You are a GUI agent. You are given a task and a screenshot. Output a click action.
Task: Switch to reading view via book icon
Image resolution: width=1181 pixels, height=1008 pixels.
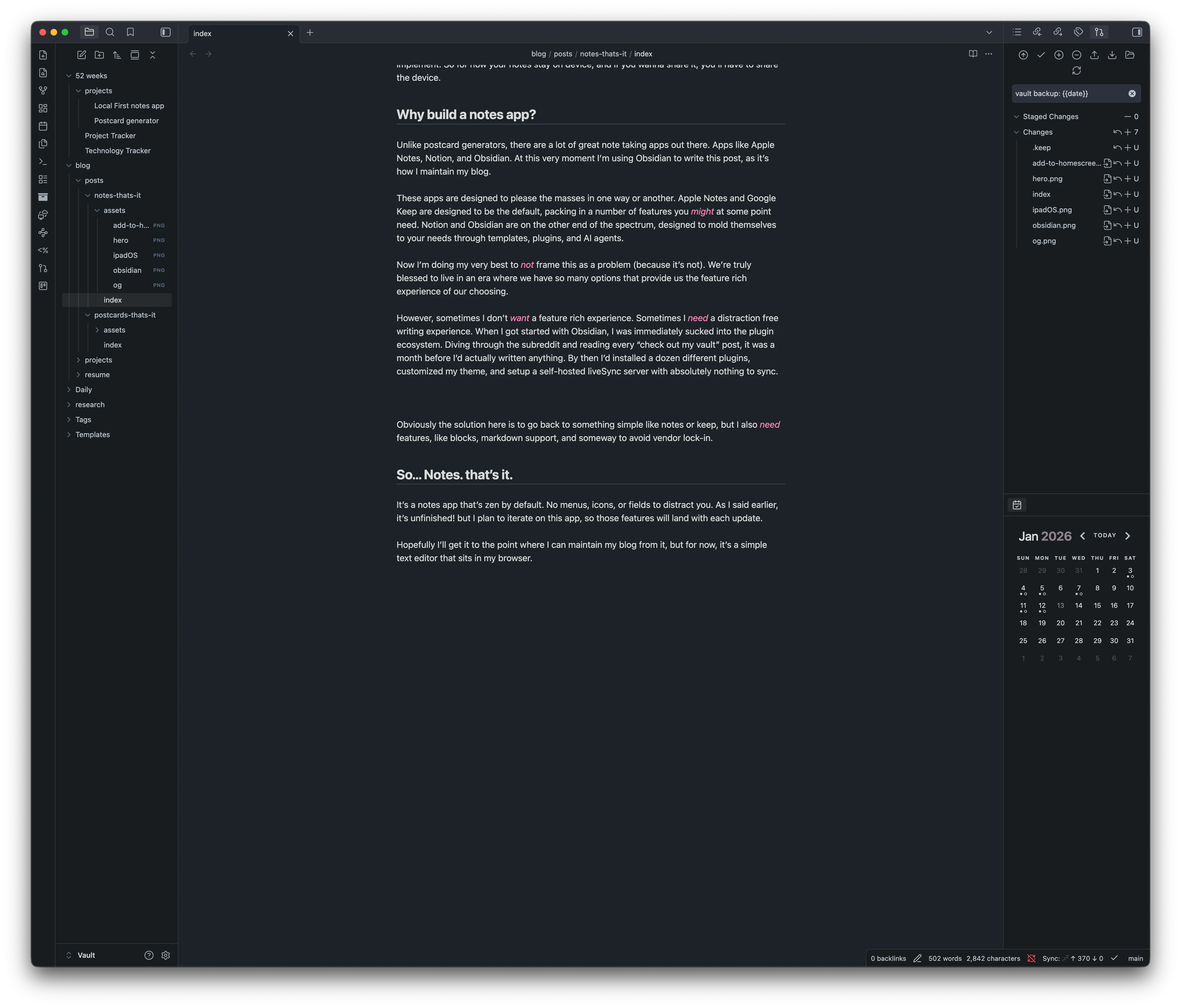pyautogui.click(x=973, y=54)
